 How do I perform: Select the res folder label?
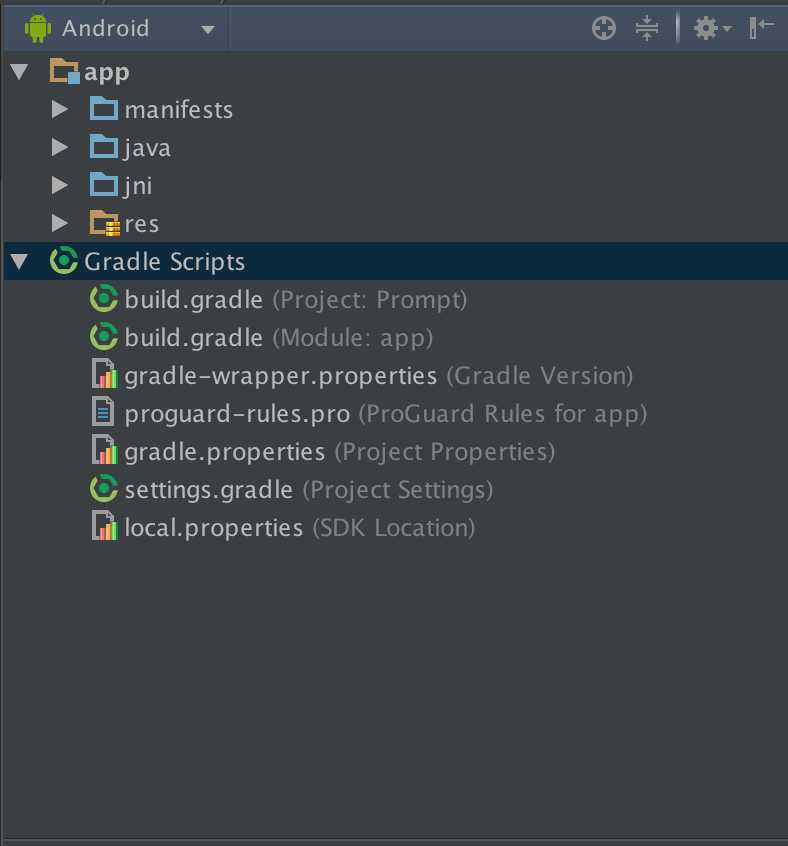[142, 224]
